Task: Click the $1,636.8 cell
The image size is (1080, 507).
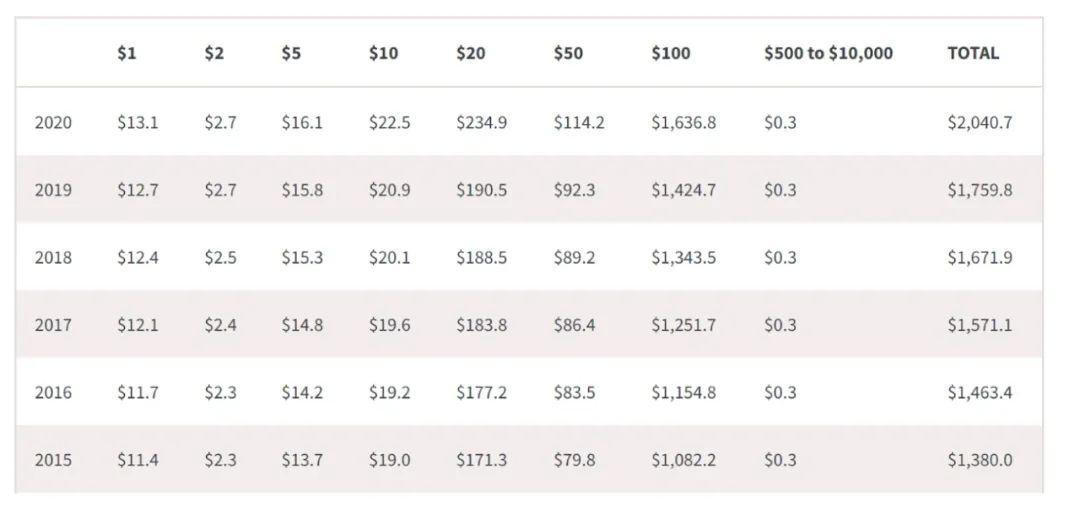Action: click(x=683, y=123)
